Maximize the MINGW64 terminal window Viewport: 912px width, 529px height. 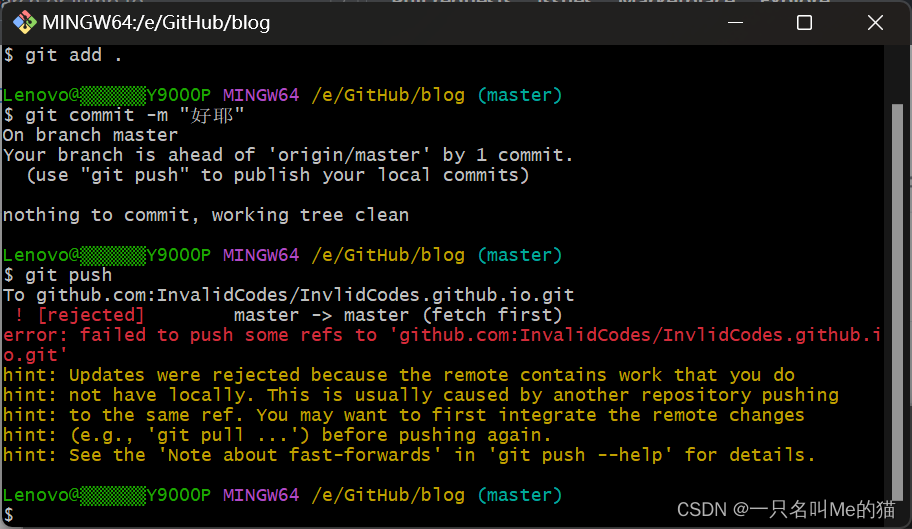coord(804,23)
